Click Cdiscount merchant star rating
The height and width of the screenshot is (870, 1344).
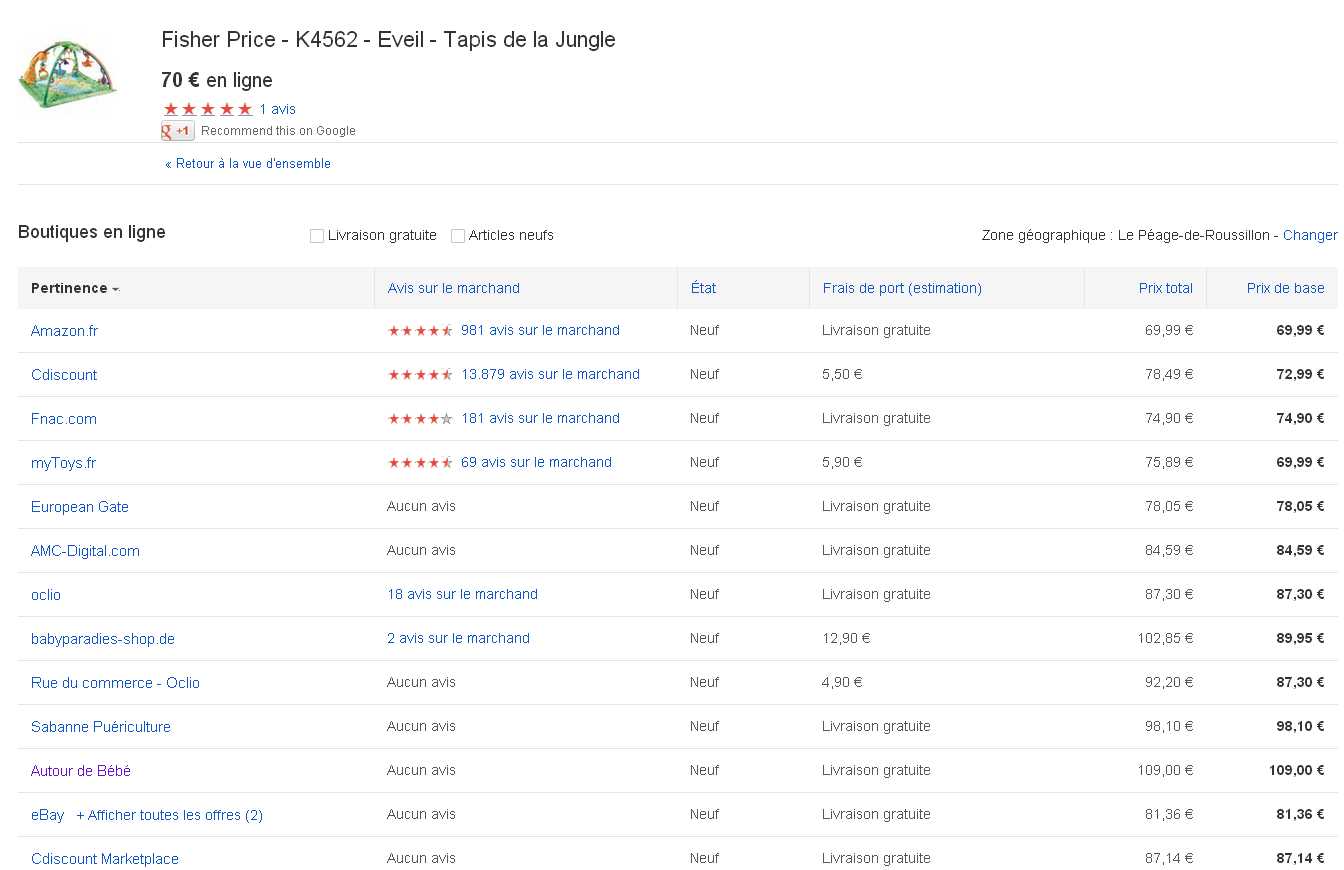420,375
